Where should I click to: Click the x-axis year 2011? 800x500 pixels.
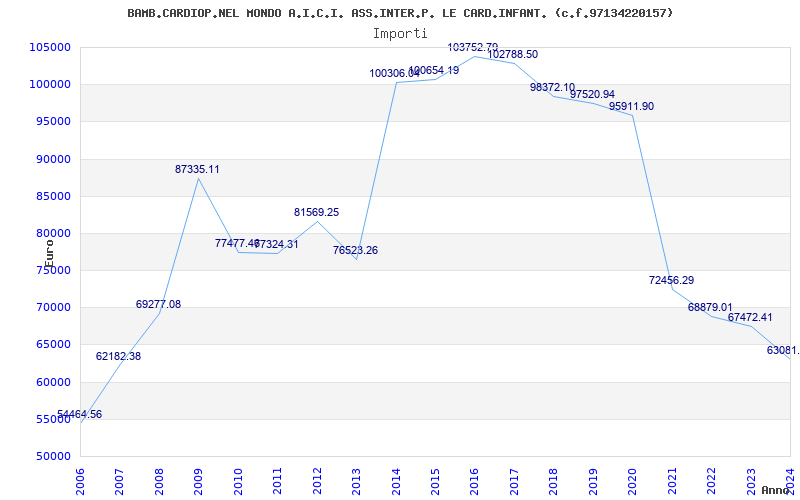[278, 481]
